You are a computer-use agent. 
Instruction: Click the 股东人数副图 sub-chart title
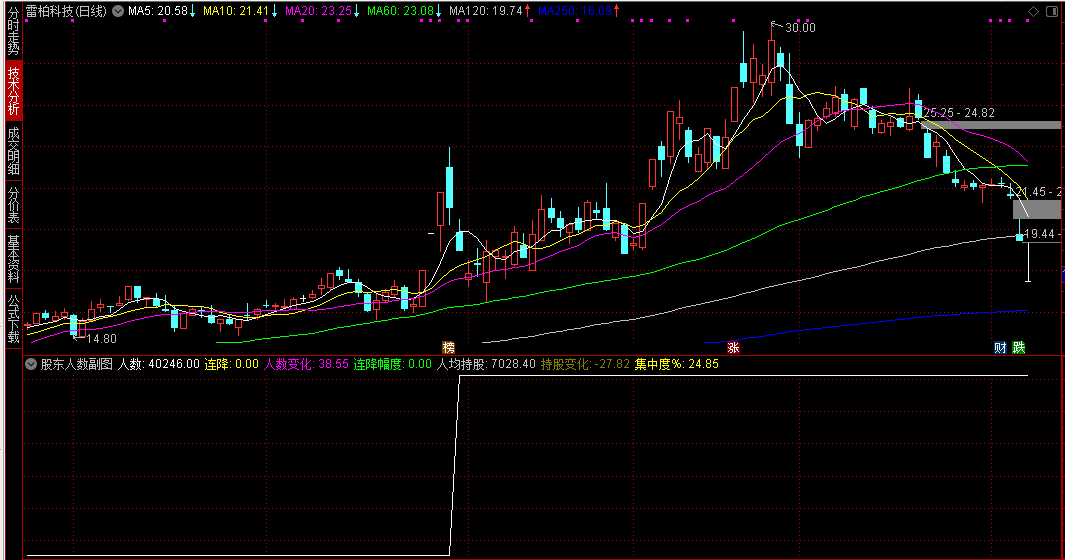tap(77, 364)
